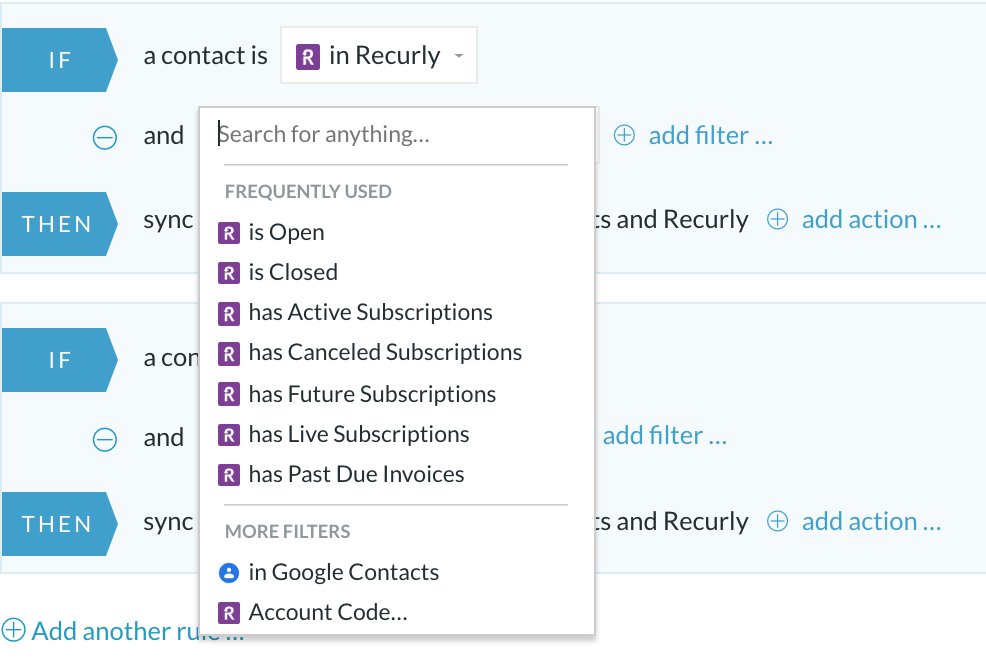Screen dimensions: 986x662
Task: Remove first rule's filter with minus icon
Action: tap(105, 137)
